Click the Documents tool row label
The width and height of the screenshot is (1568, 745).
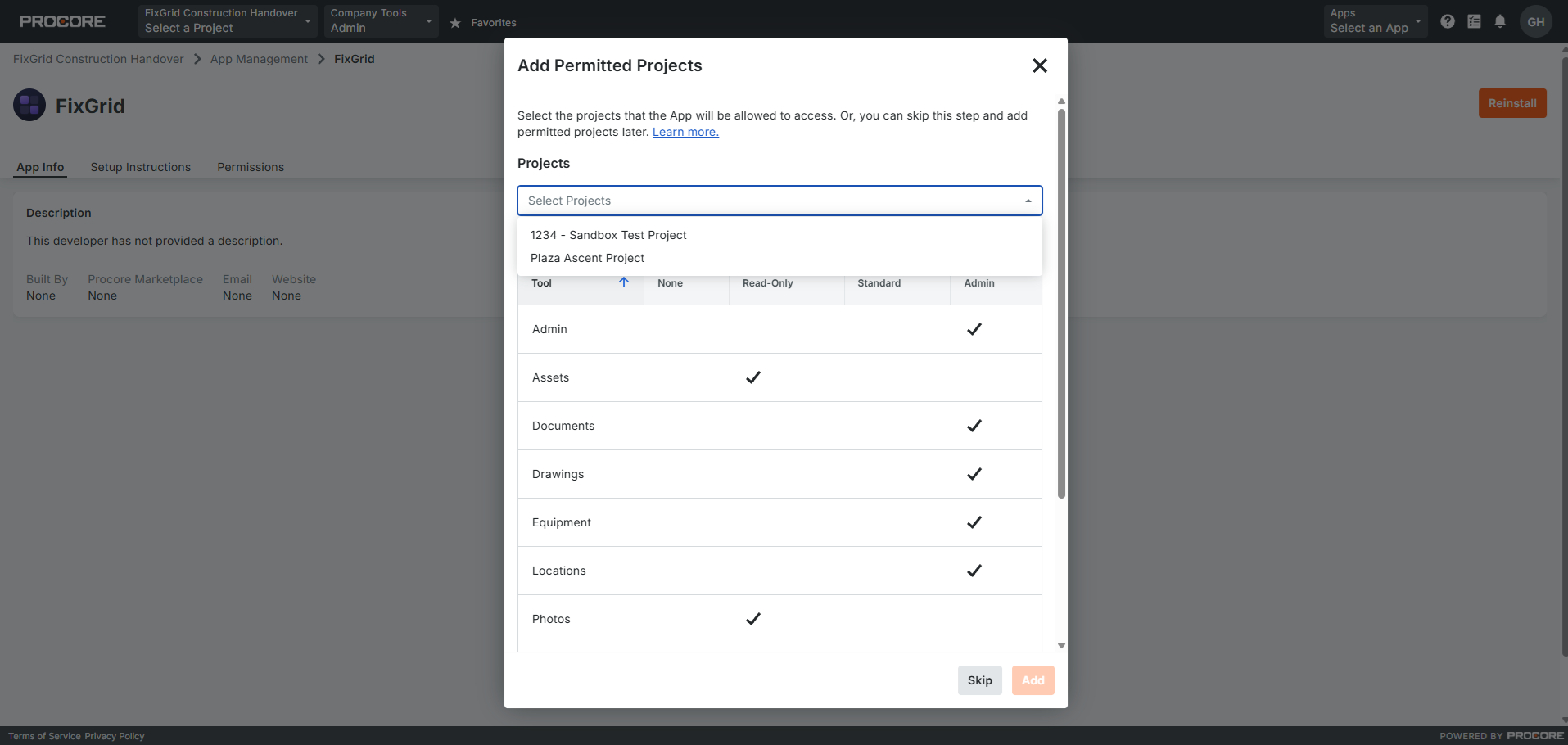click(x=563, y=426)
